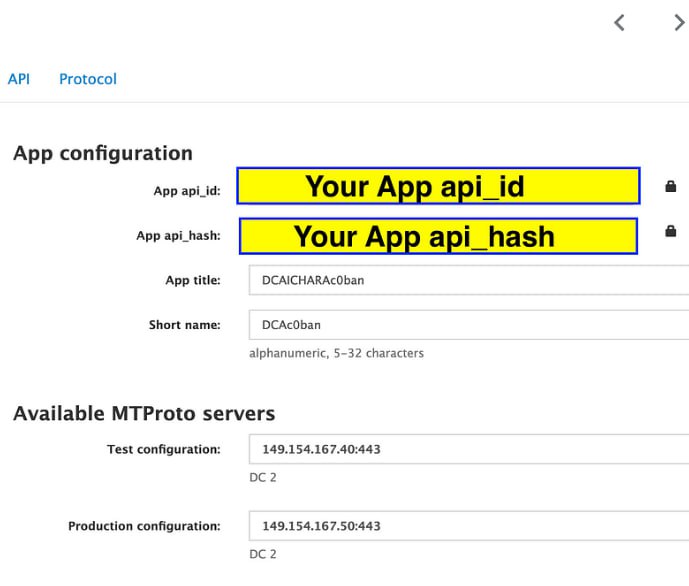
Task: Select the yellow App api_id field
Action: pos(438,186)
